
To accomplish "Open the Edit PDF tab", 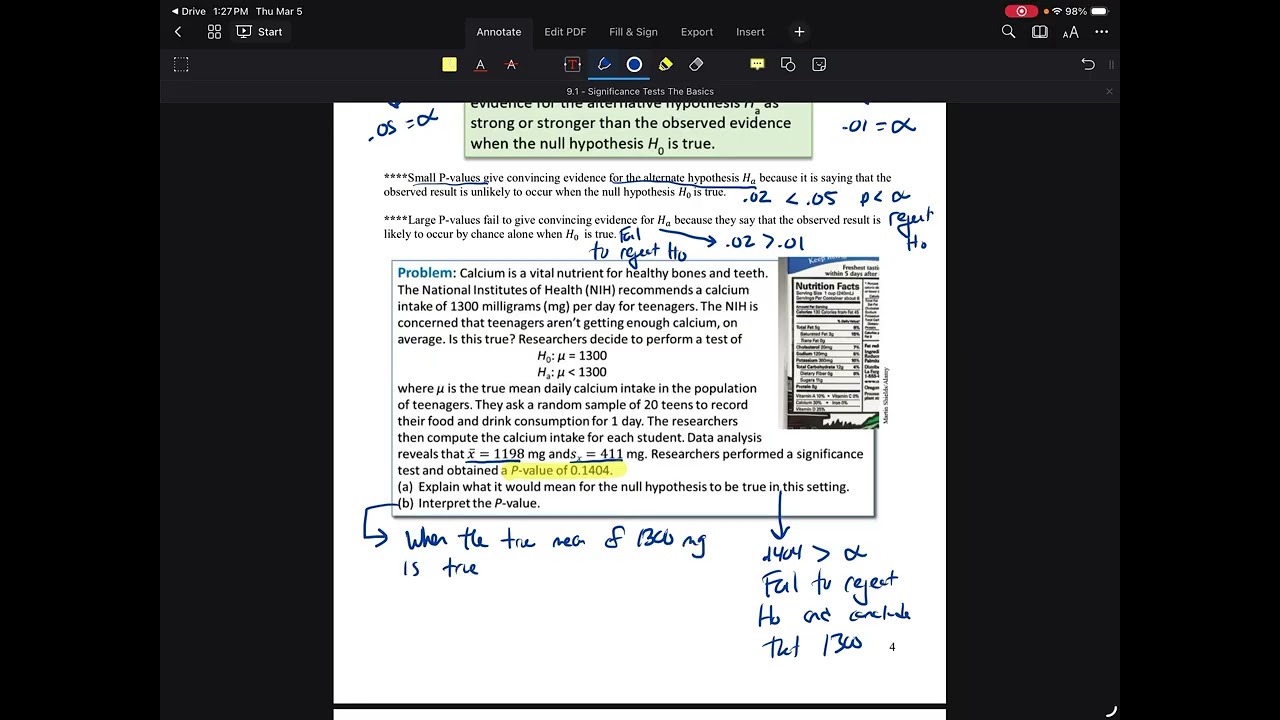I will coord(565,32).
